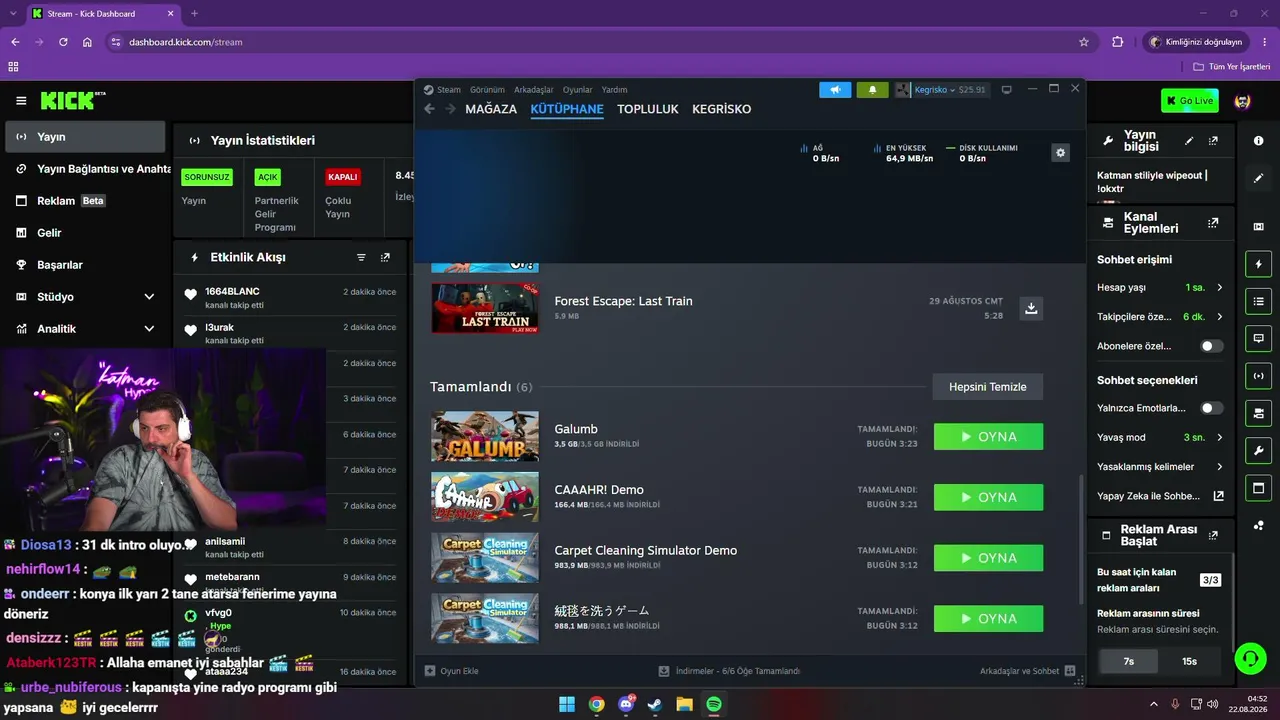Switch to the TOPLULUK tab in Steam
The width and height of the screenshot is (1280, 720).
[648, 109]
